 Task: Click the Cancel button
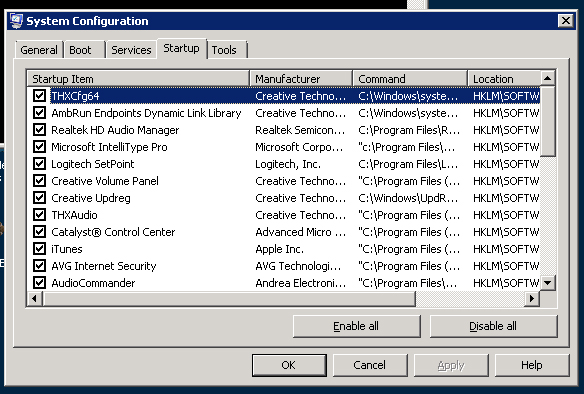(x=369, y=365)
